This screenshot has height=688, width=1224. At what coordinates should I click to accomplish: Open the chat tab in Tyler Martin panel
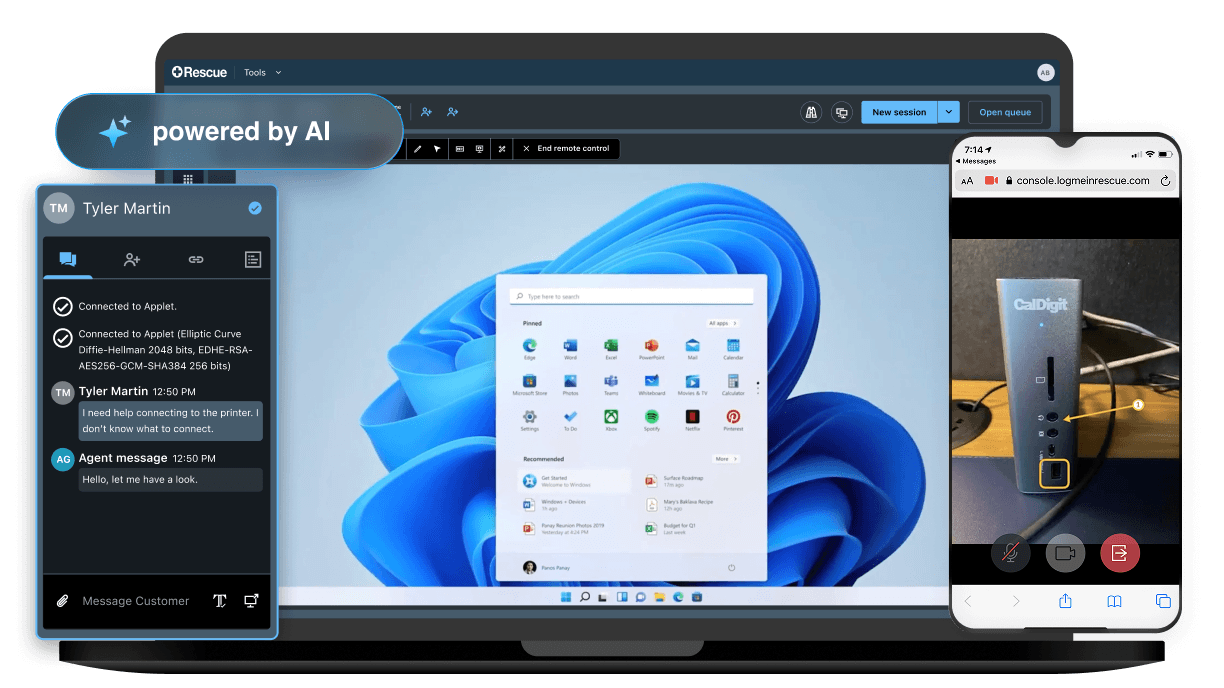pyautogui.click(x=68, y=259)
